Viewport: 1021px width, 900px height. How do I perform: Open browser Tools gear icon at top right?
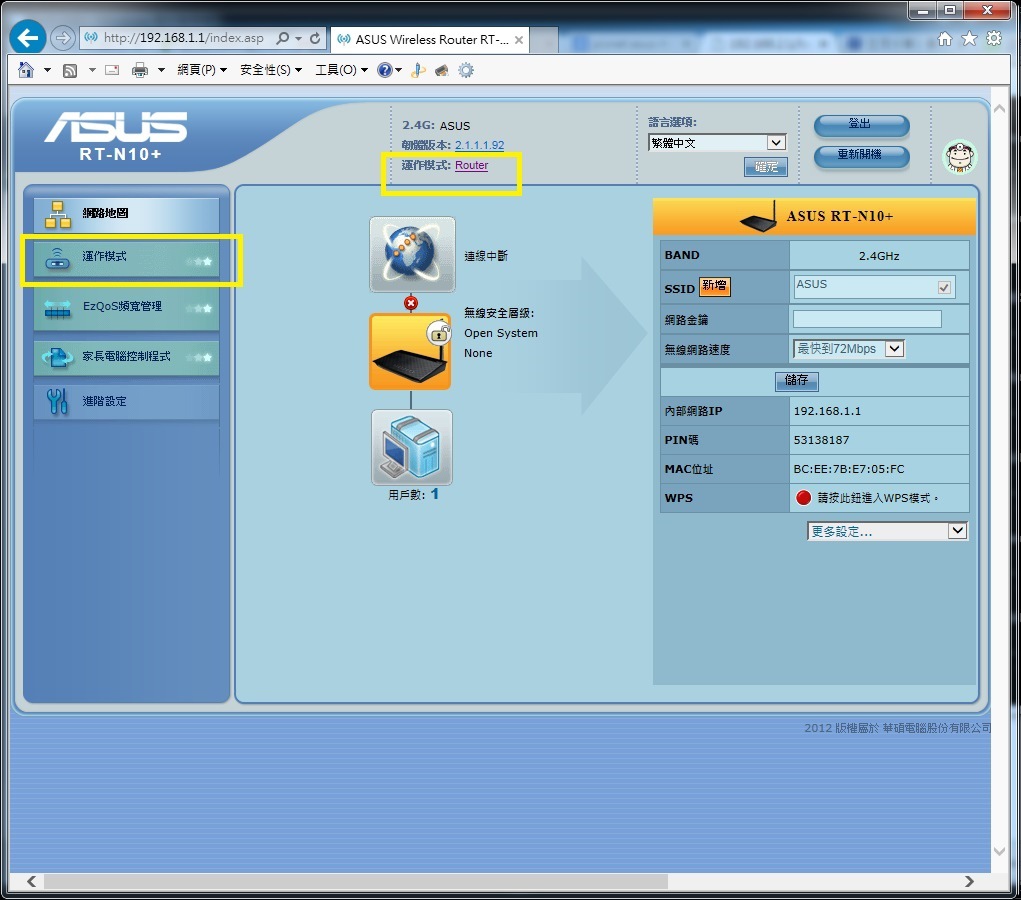click(x=994, y=38)
